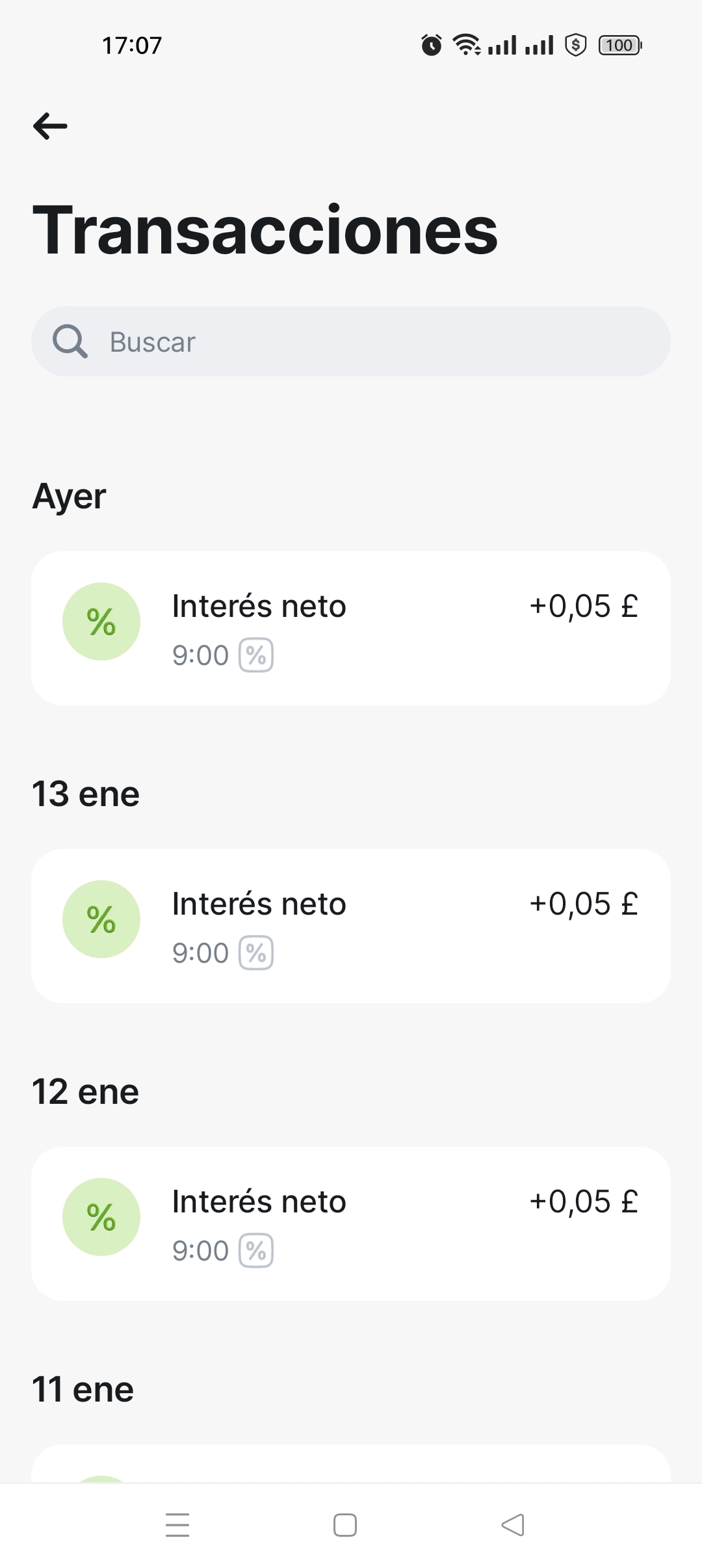Tap small percent badge in Ayer transaction
The width and height of the screenshot is (702, 1568).
pyautogui.click(x=256, y=655)
